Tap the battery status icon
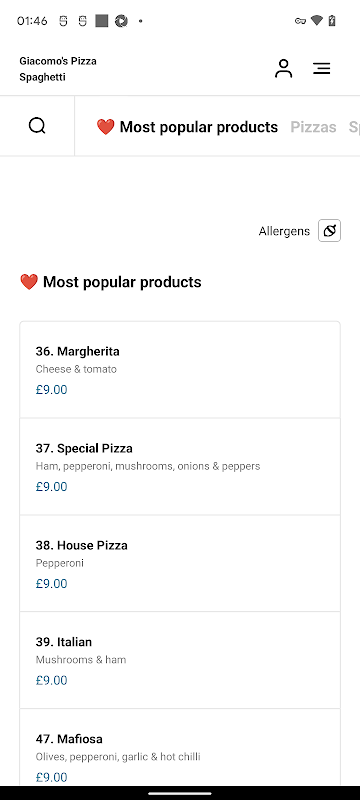 pyautogui.click(x=332, y=20)
